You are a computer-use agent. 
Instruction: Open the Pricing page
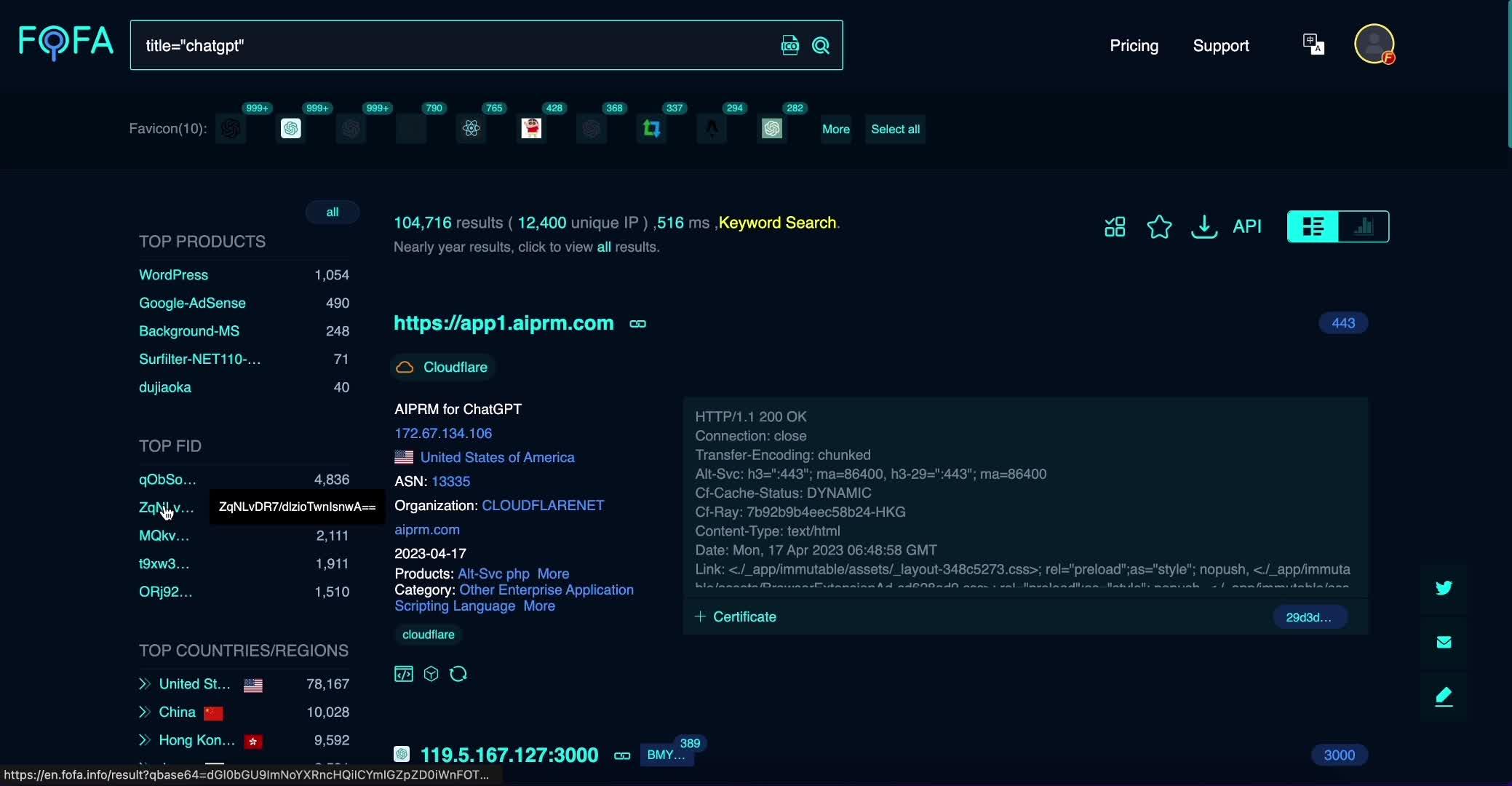[1134, 46]
